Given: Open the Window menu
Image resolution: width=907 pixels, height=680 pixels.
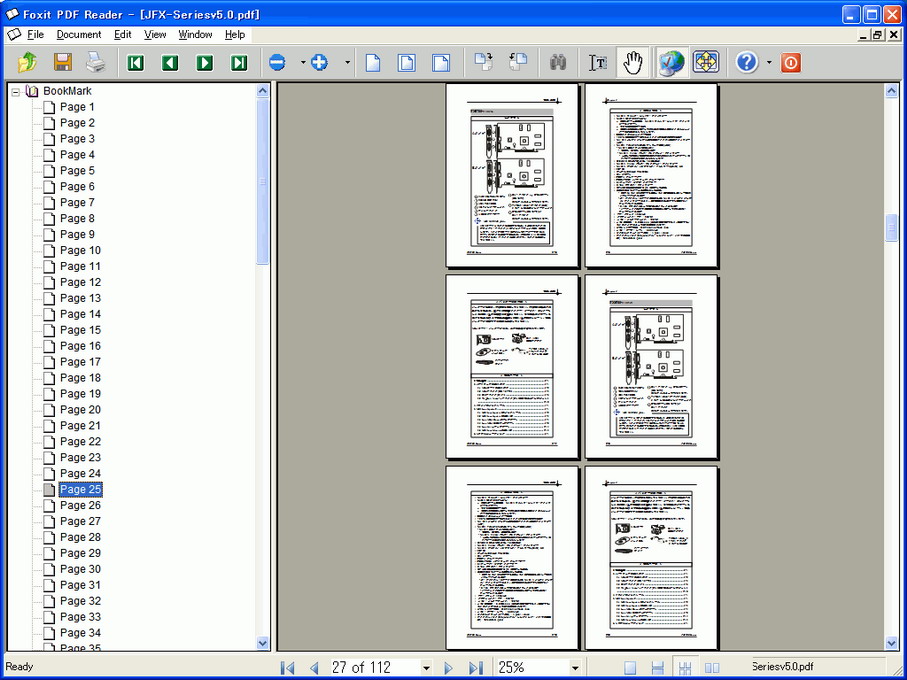Looking at the screenshot, I should [x=196, y=35].
